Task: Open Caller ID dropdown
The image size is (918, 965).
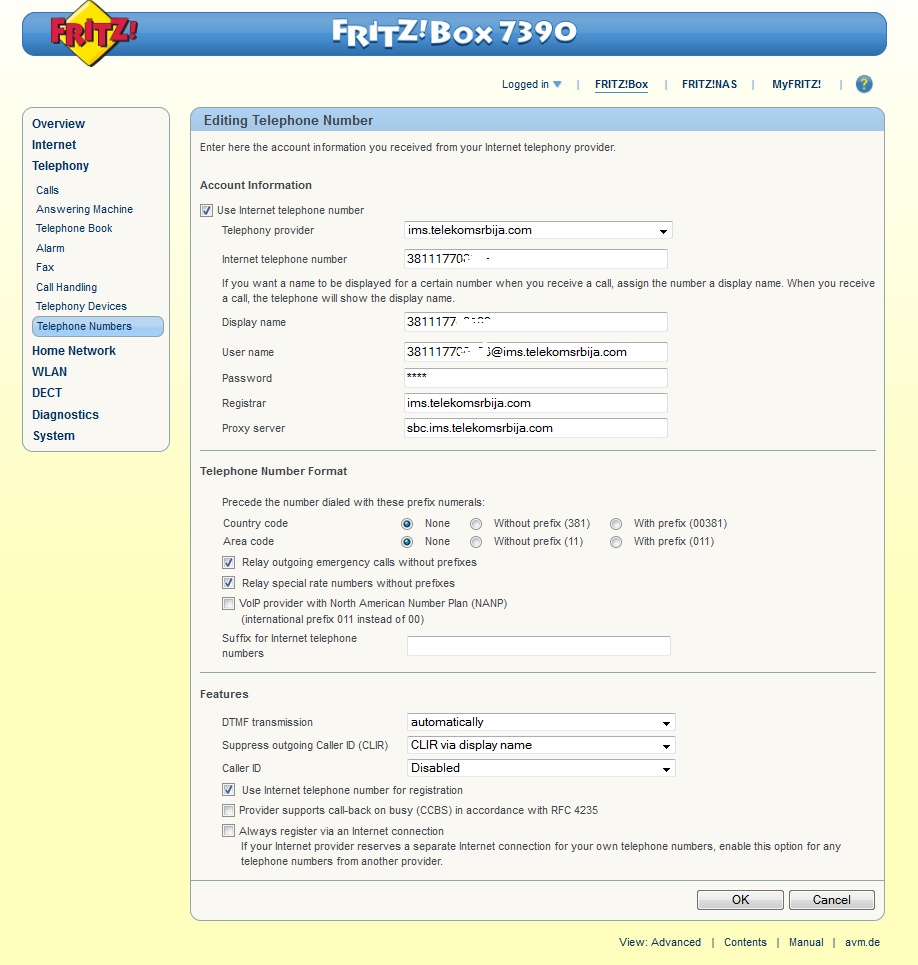Action: (x=541, y=768)
